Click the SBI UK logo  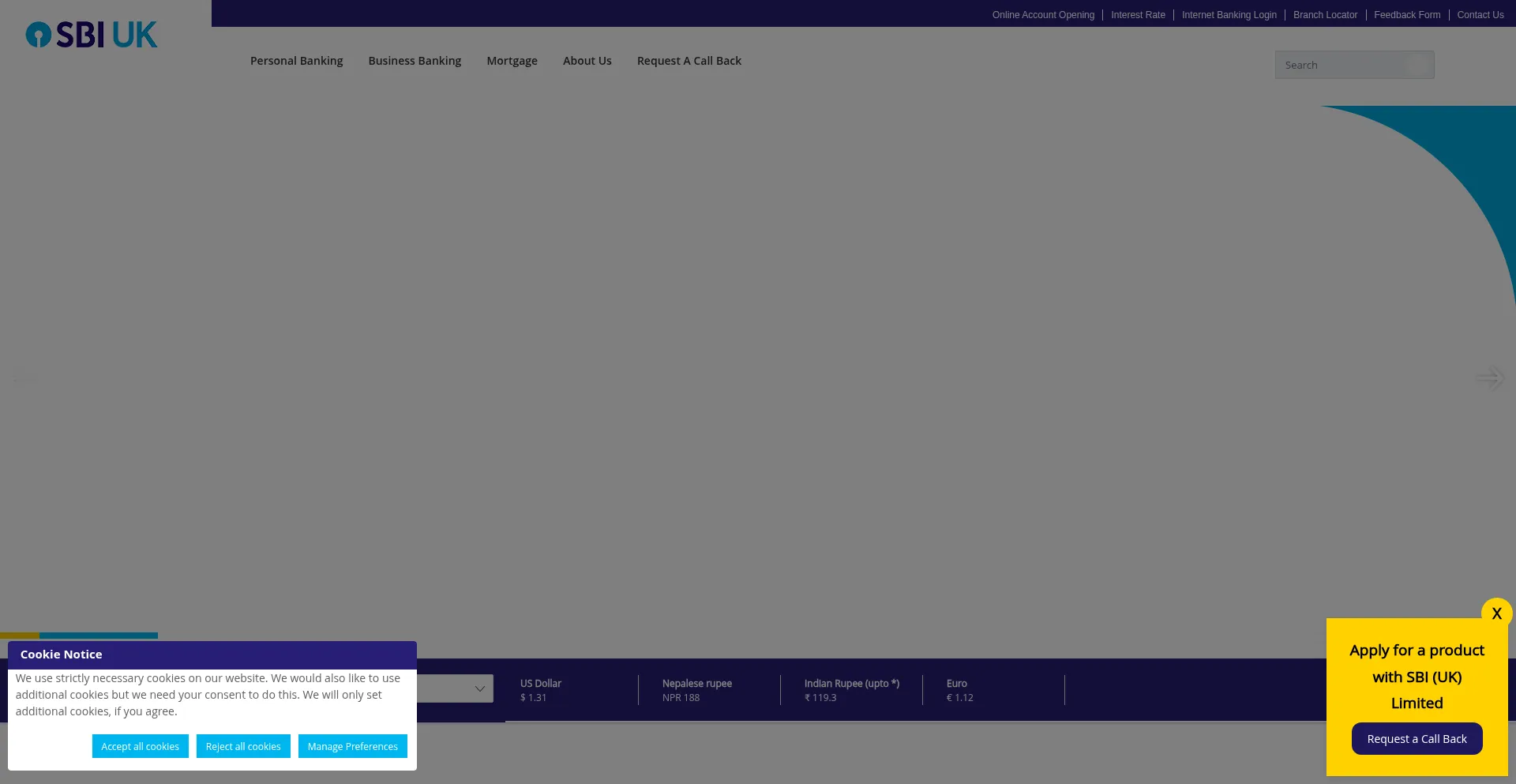click(92, 35)
